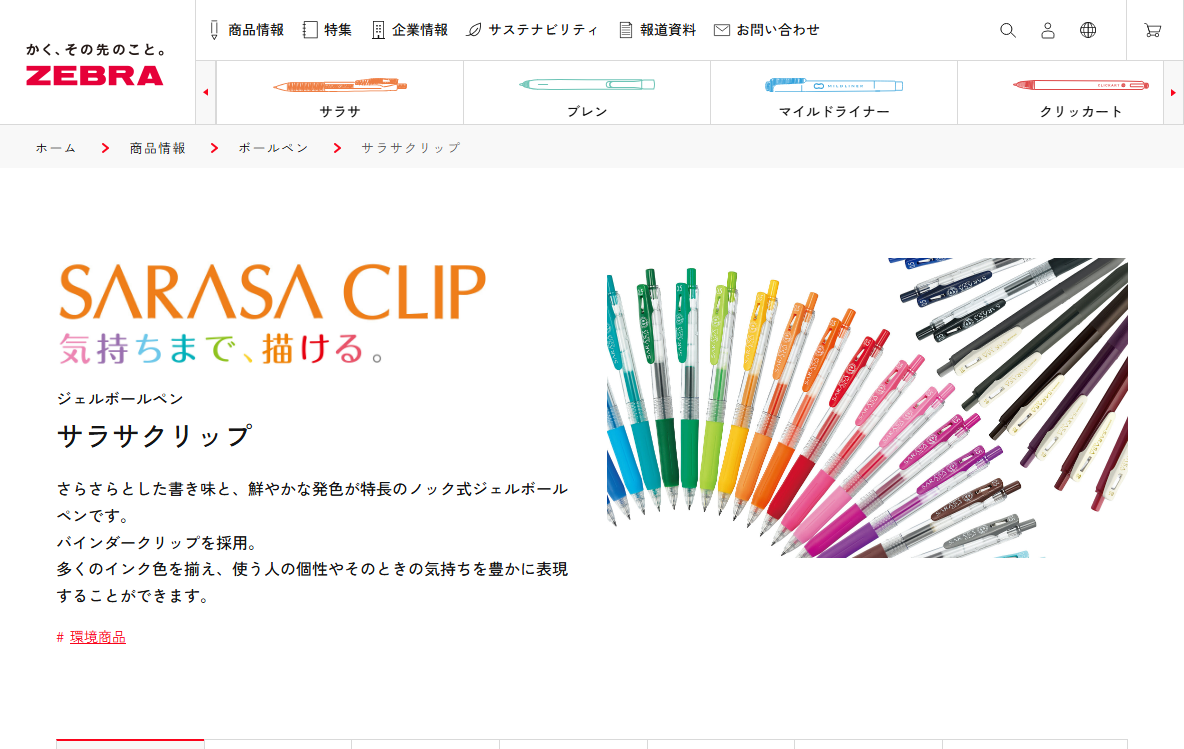Click the サラサクリップ breadcrumb text
Image resolution: width=1184 pixels, height=749 pixels.
coord(410,148)
